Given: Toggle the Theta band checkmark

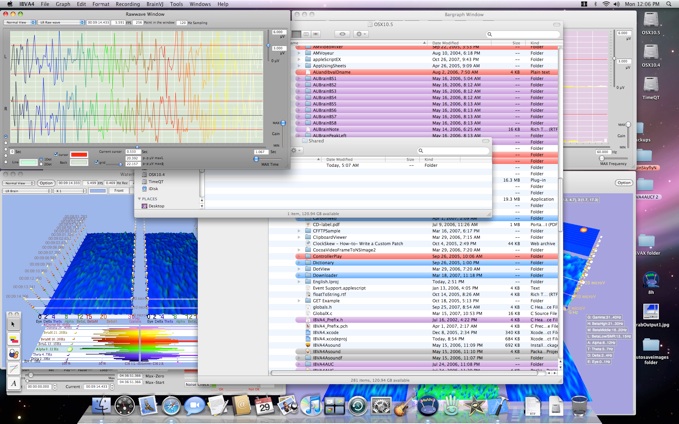Looking at the screenshot, I should tap(68, 354).
